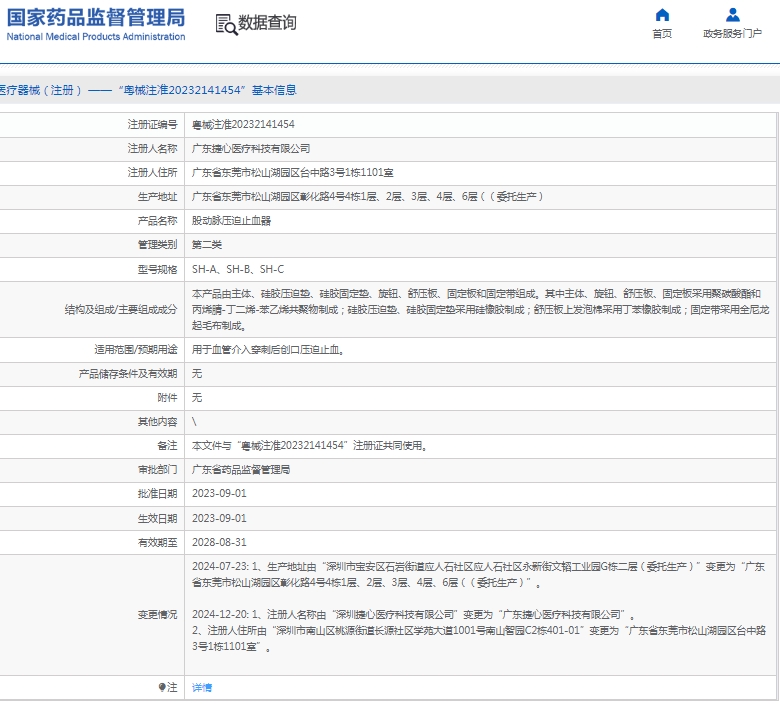The width and height of the screenshot is (780, 706).
Task: Select the registration number value 粤械注准20232141454
Action: (243, 124)
